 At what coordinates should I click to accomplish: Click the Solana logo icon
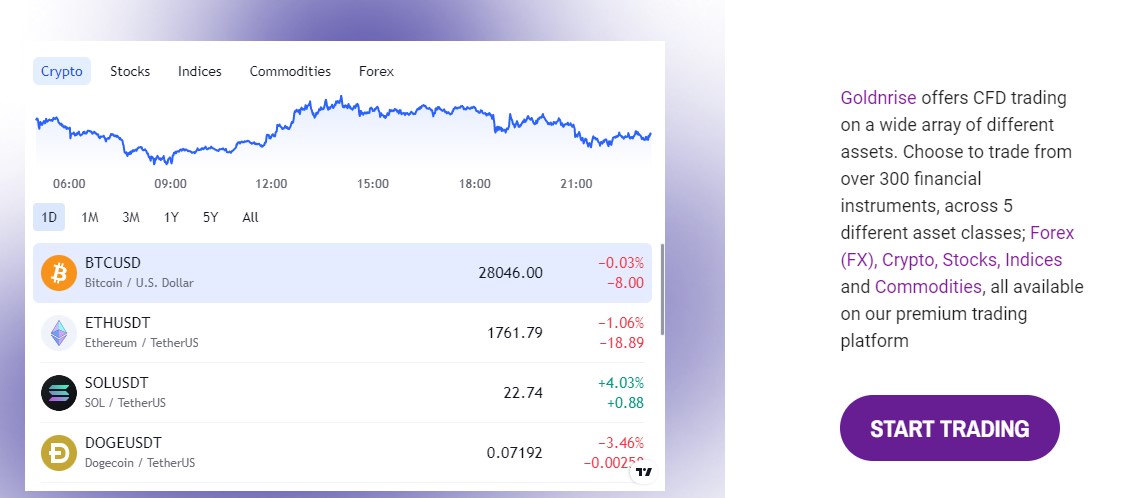[59, 393]
